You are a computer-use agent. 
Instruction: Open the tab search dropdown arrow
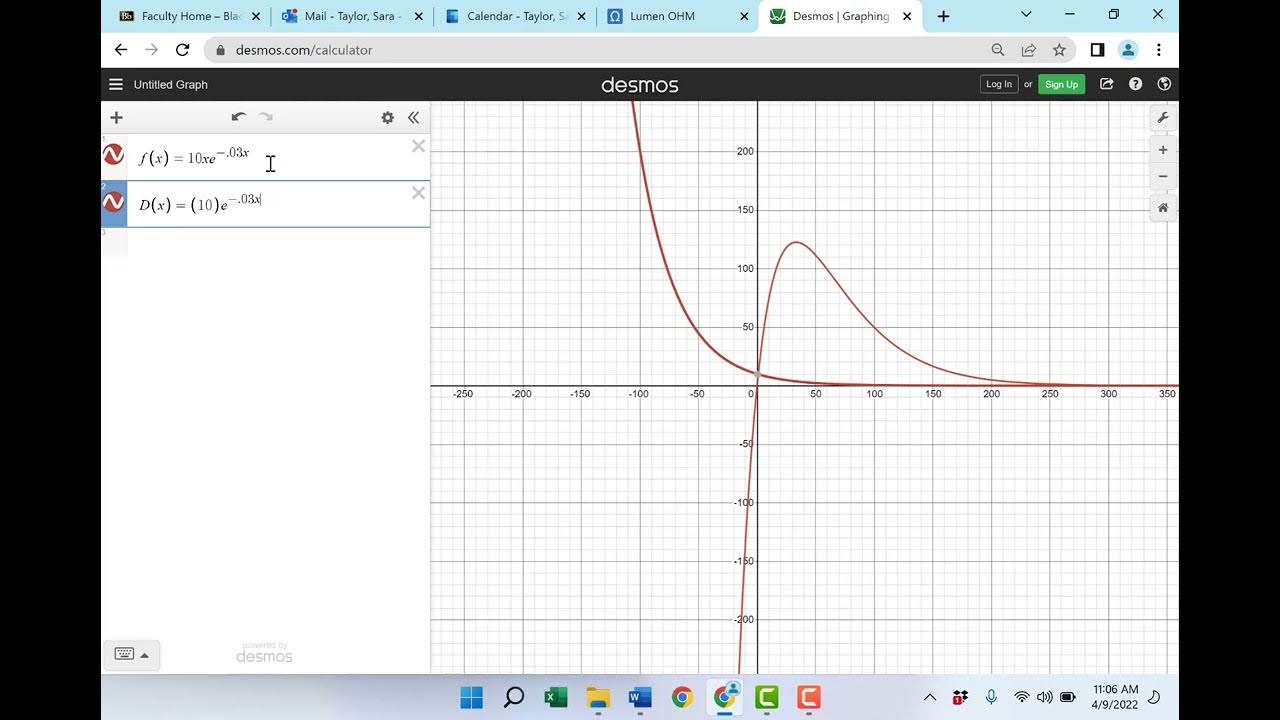[1026, 15]
